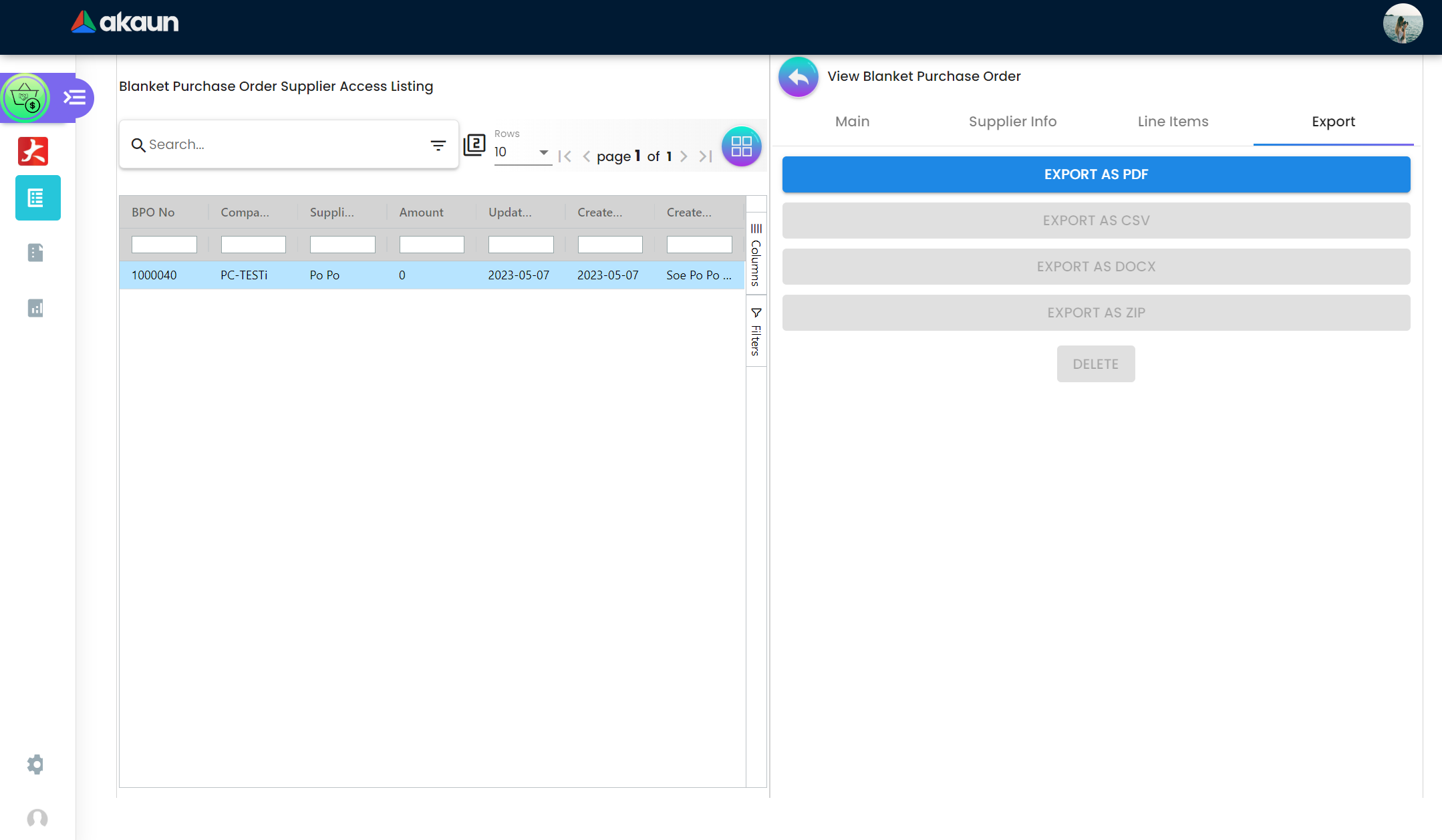Viewport: 1442px width, 840px height.
Task: Select the listing sidebar icon
Action: point(37,198)
